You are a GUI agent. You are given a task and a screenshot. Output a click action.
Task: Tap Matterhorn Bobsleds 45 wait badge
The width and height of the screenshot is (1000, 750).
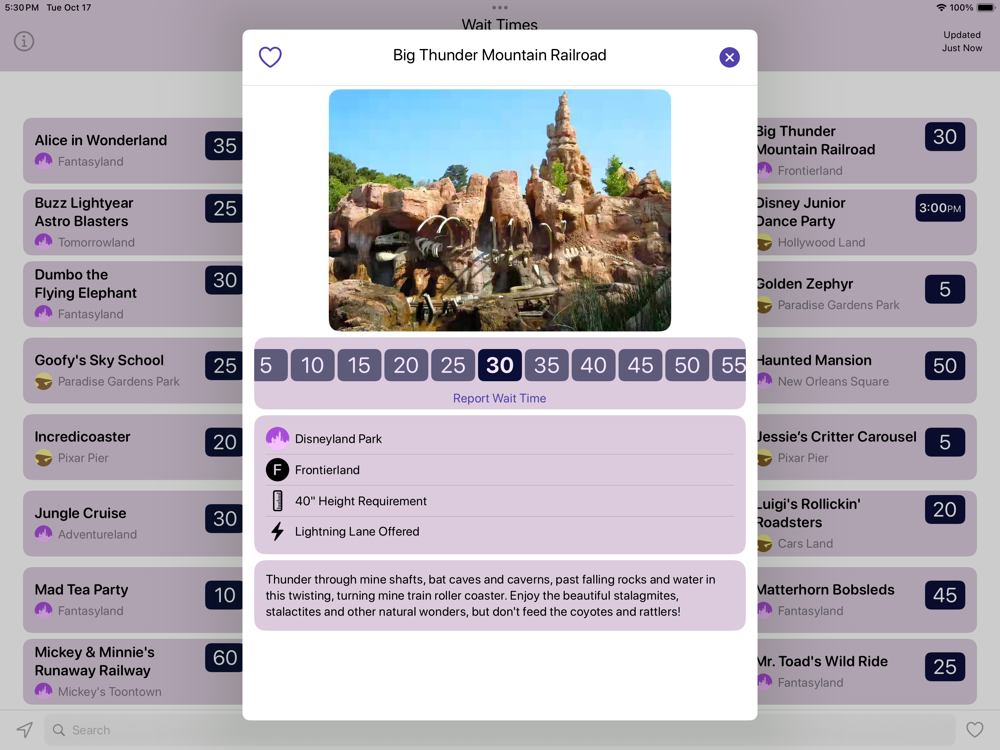coord(945,595)
